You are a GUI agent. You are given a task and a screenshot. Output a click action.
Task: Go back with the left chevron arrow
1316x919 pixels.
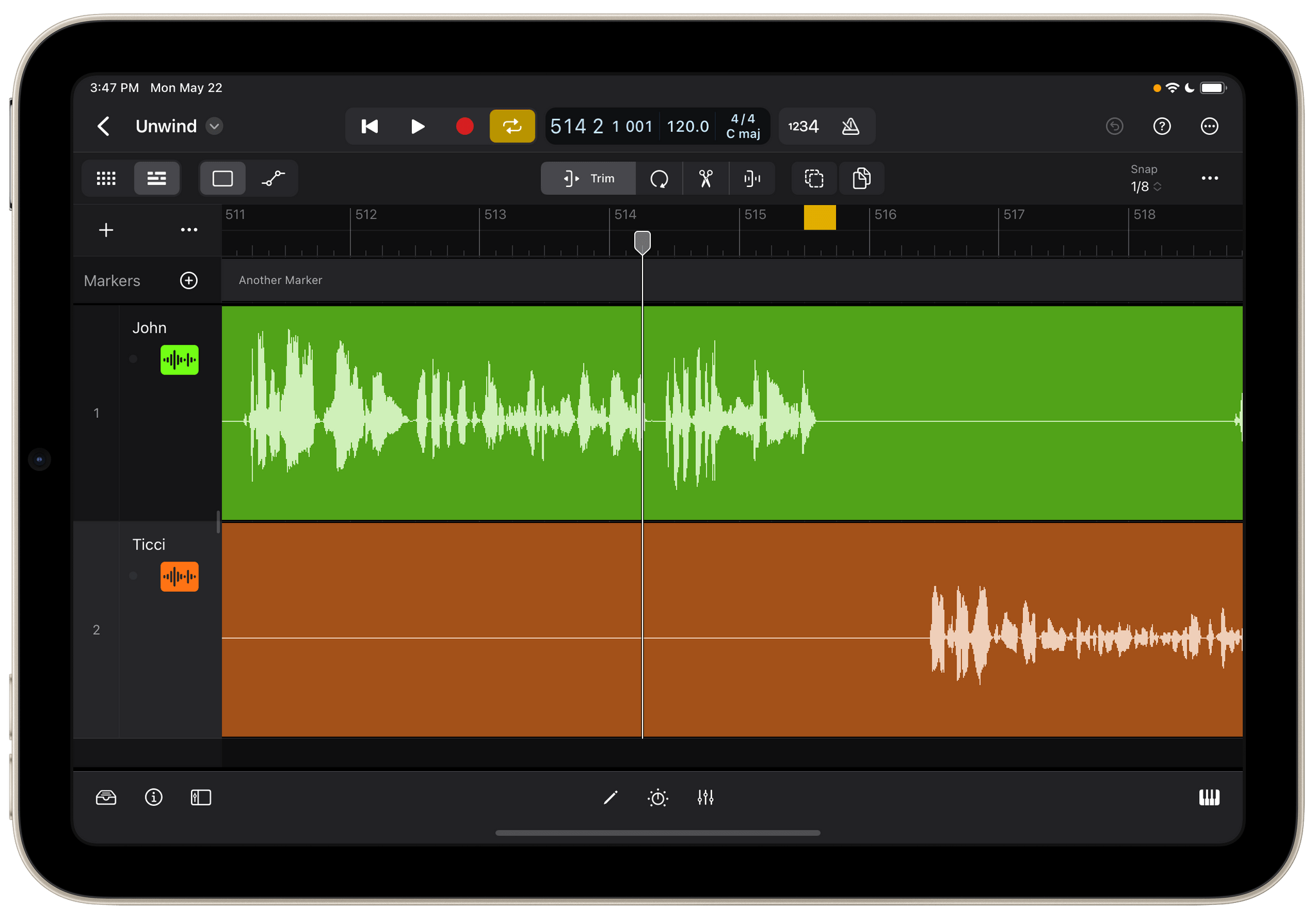pos(103,126)
